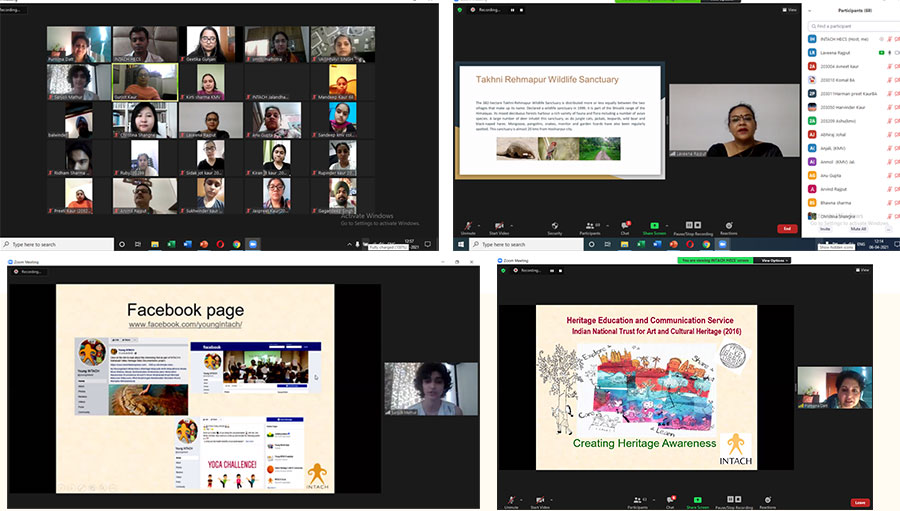Open File Explorer in taskbar below the gallery window

pos(155,244)
